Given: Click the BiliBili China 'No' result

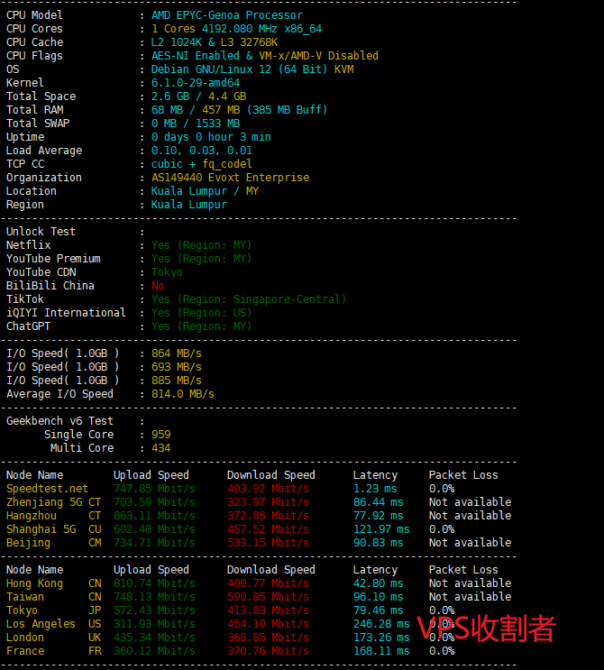Looking at the screenshot, I should (x=158, y=285).
